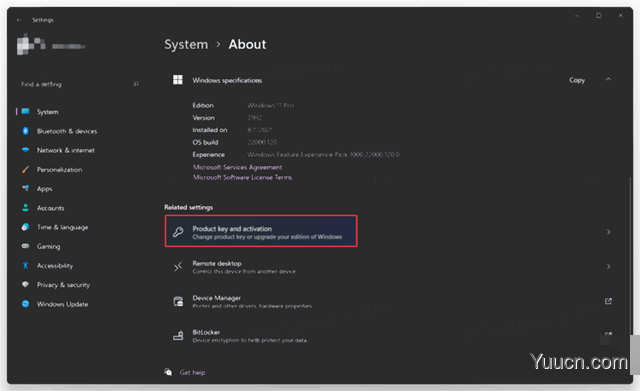Collapse the Windows specifications section
The width and height of the screenshot is (640, 391).
[608, 79]
